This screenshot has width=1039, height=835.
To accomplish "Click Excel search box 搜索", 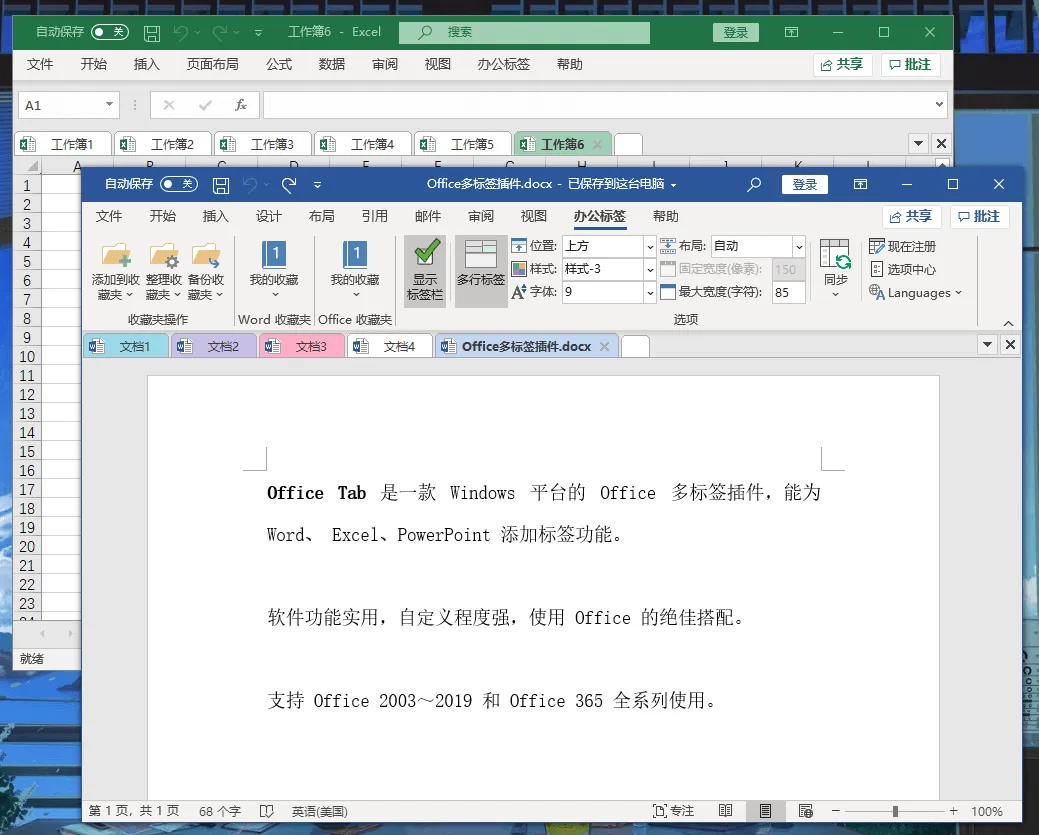I will [524, 32].
